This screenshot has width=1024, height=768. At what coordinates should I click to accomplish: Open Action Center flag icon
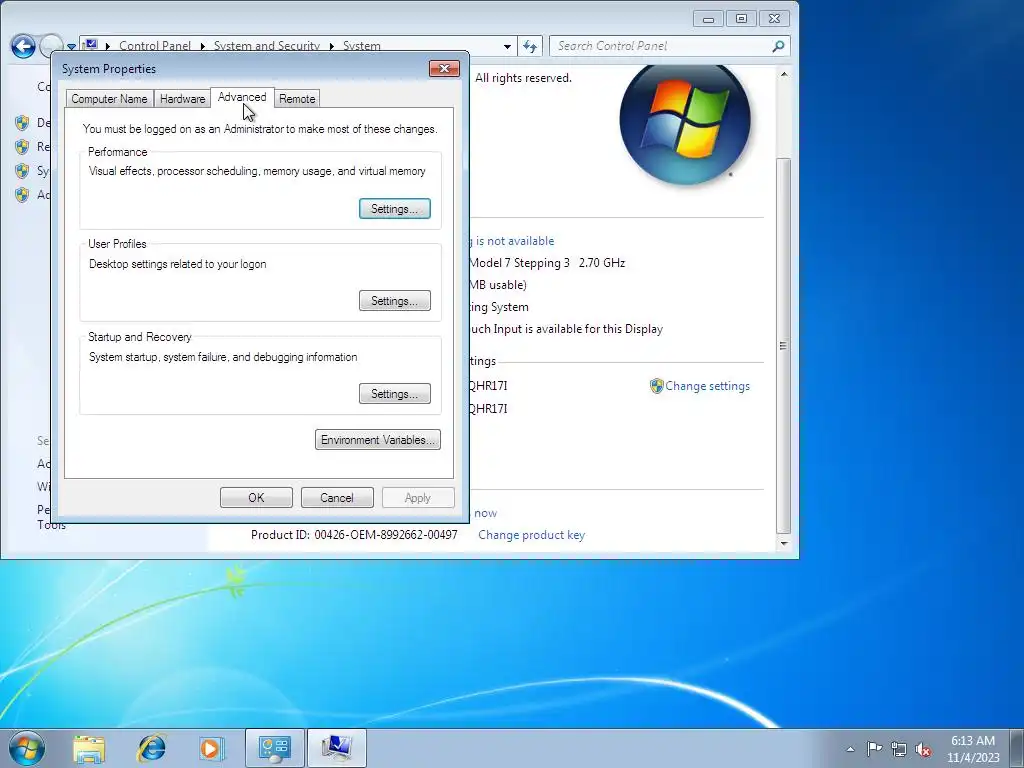point(874,748)
